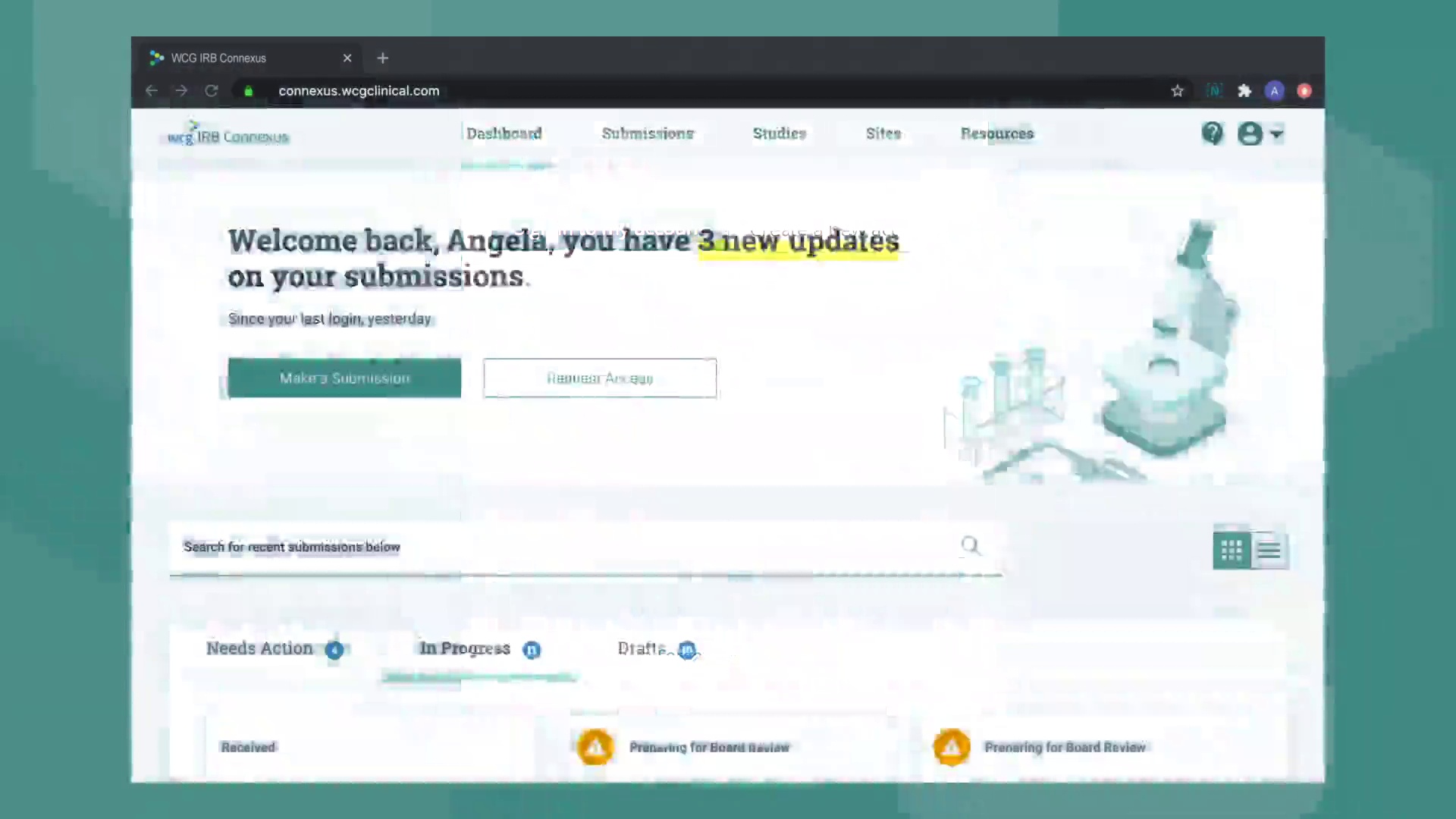
Task: Open the Submissions menu item
Action: (648, 133)
